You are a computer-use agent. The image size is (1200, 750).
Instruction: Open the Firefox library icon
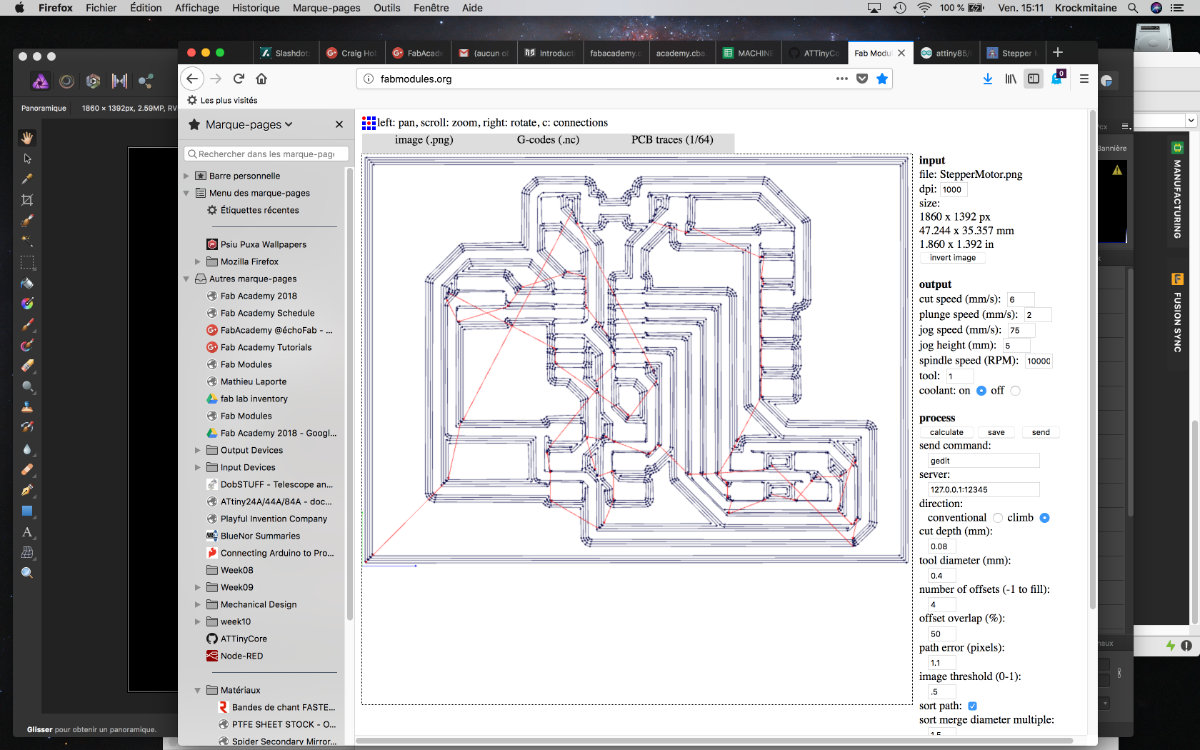click(1011, 78)
